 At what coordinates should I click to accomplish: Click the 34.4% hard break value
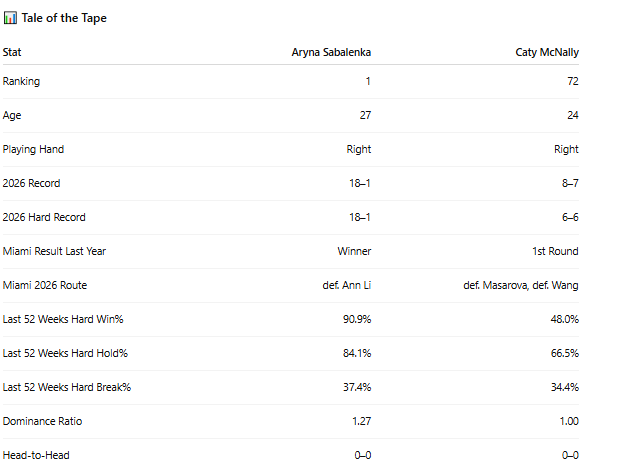coord(565,387)
